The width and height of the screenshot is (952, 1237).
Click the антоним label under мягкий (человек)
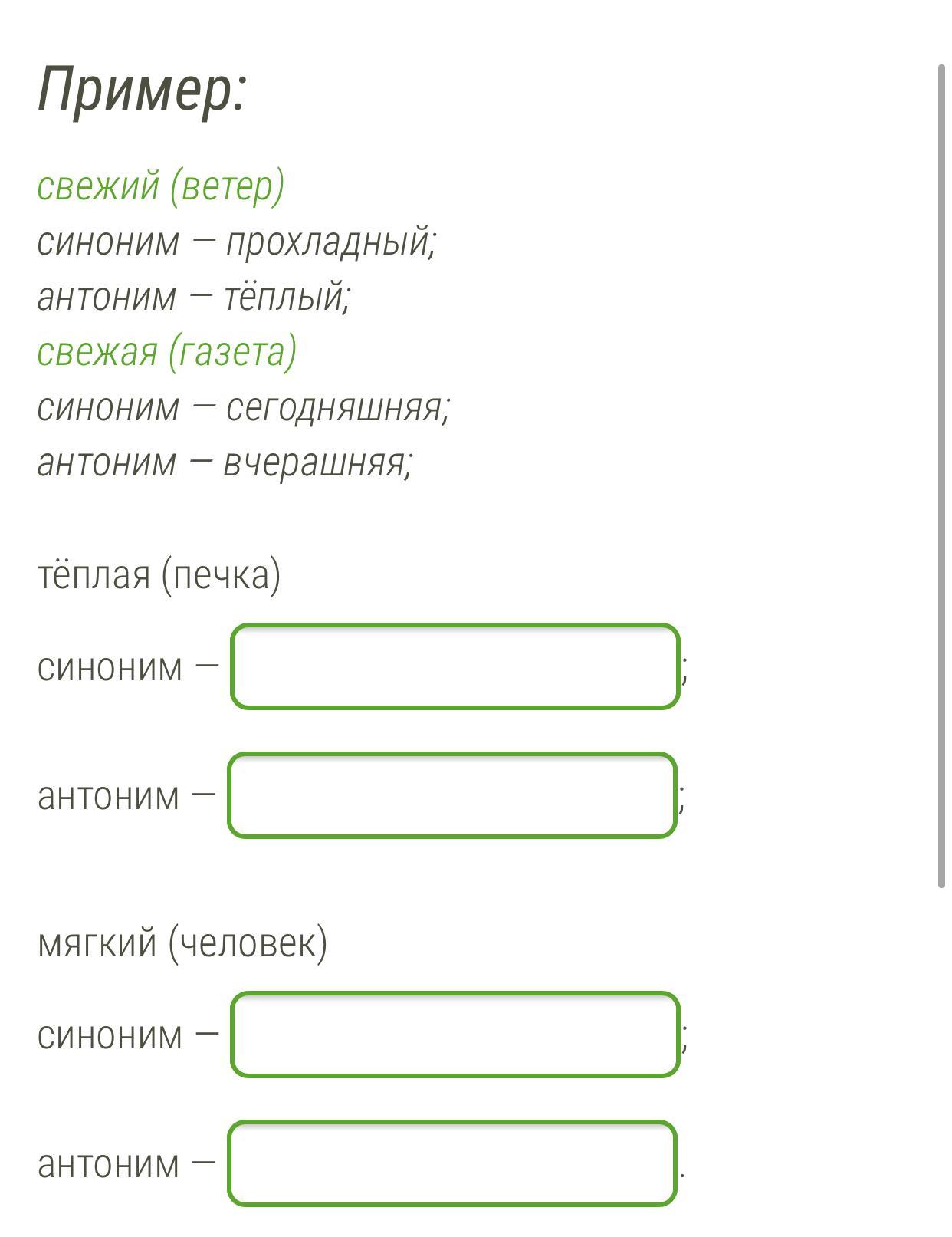click(109, 1164)
